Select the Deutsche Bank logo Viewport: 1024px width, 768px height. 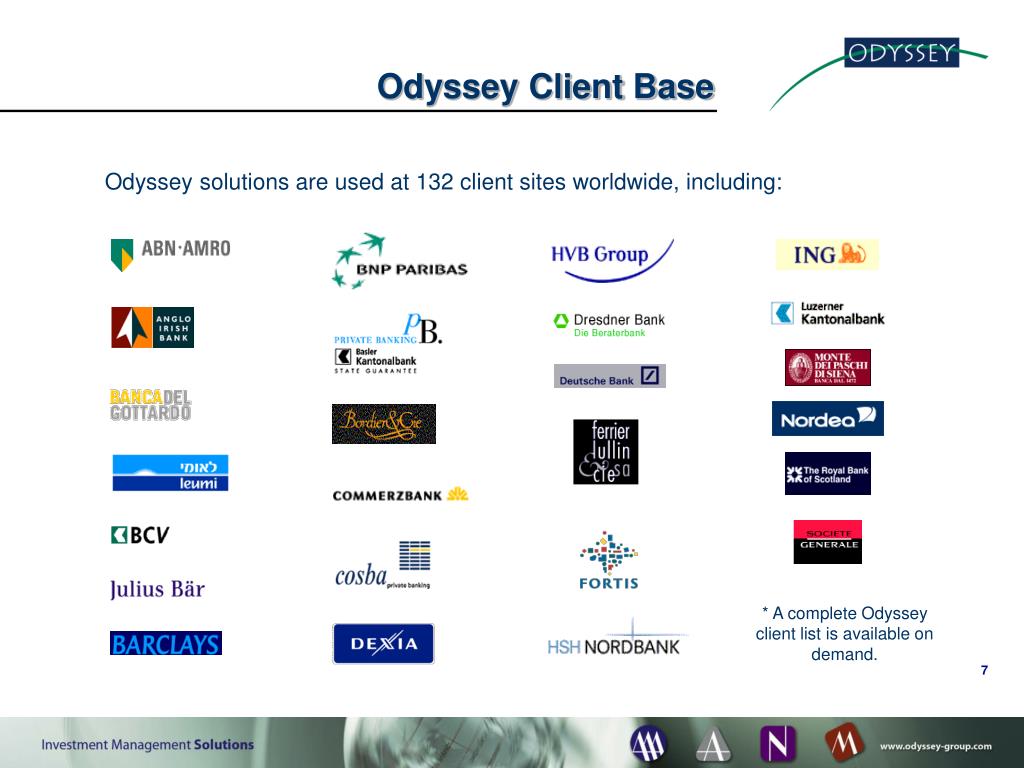[610, 376]
